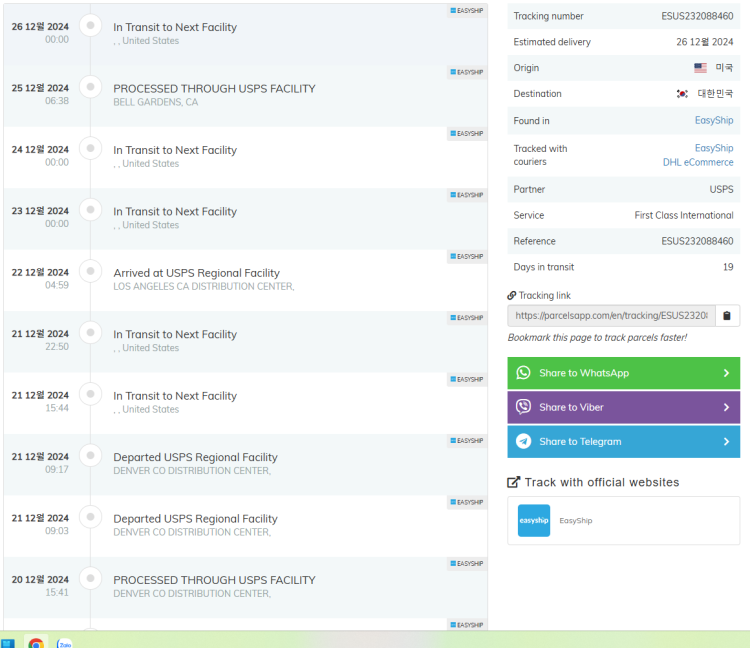Click Estimated delivery date 26 12월 2024

coord(705,42)
